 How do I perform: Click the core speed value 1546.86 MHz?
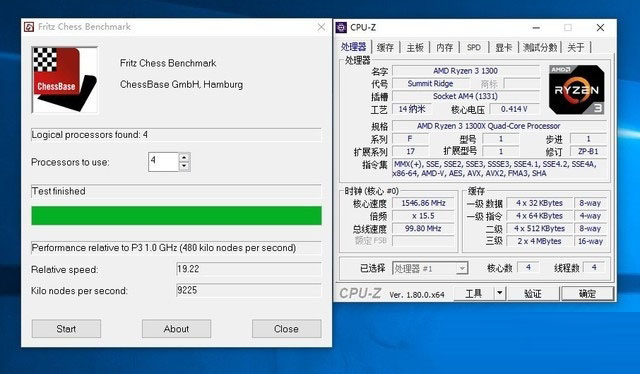pyautogui.click(x=423, y=203)
